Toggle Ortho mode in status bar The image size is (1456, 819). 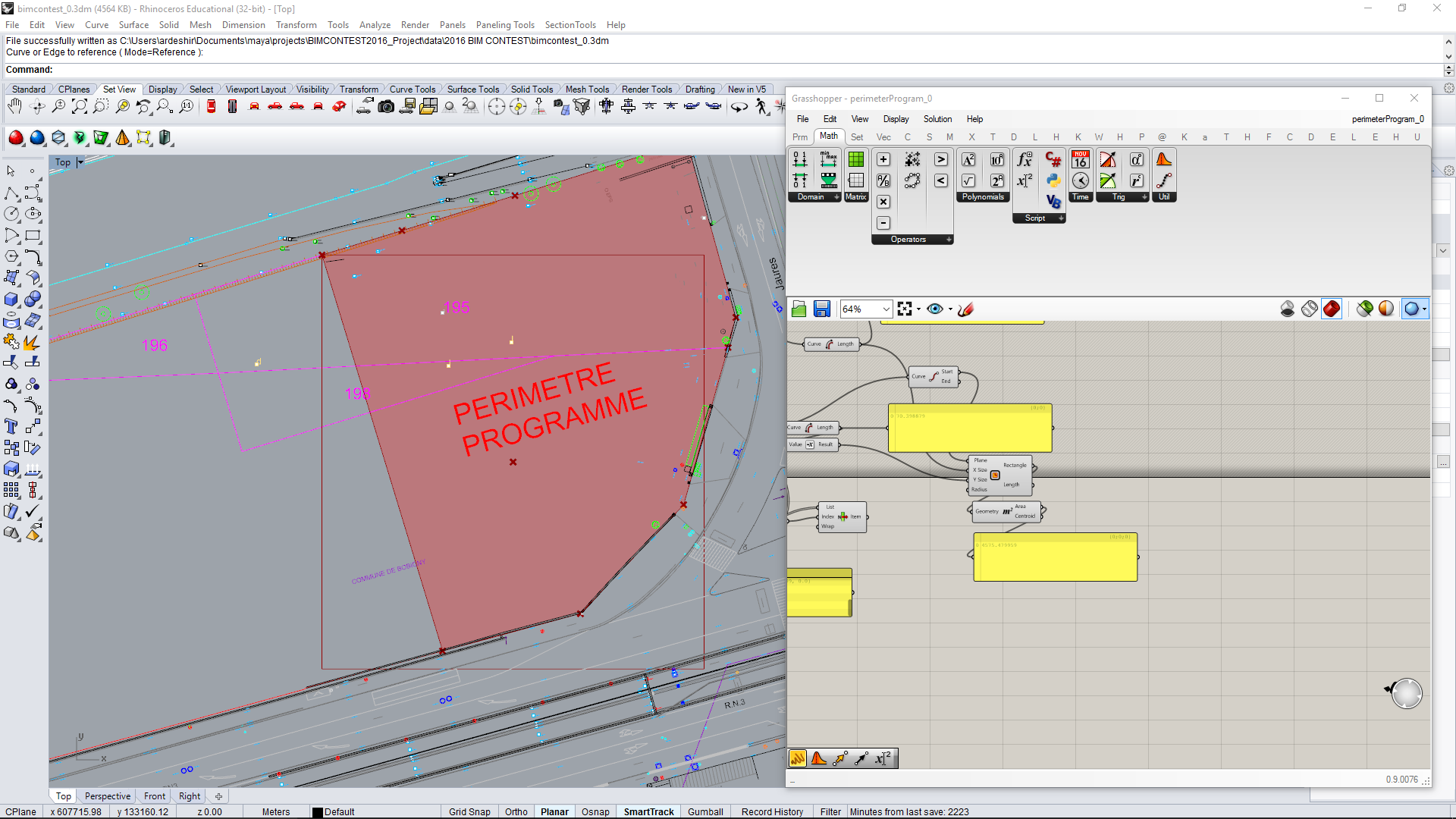pyautogui.click(x=516, y=811)
